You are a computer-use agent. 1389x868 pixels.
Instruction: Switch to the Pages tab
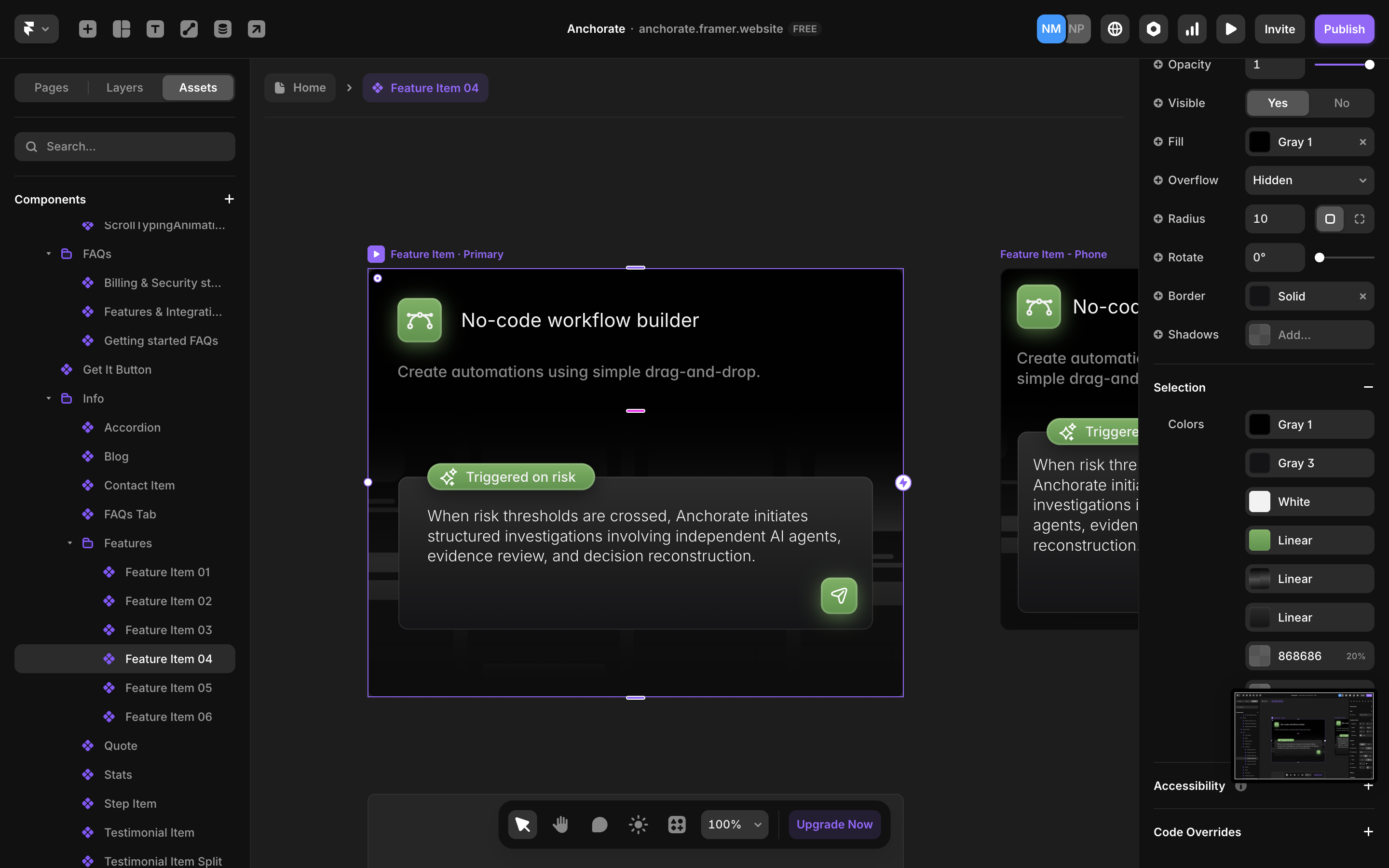pos(51,88)
